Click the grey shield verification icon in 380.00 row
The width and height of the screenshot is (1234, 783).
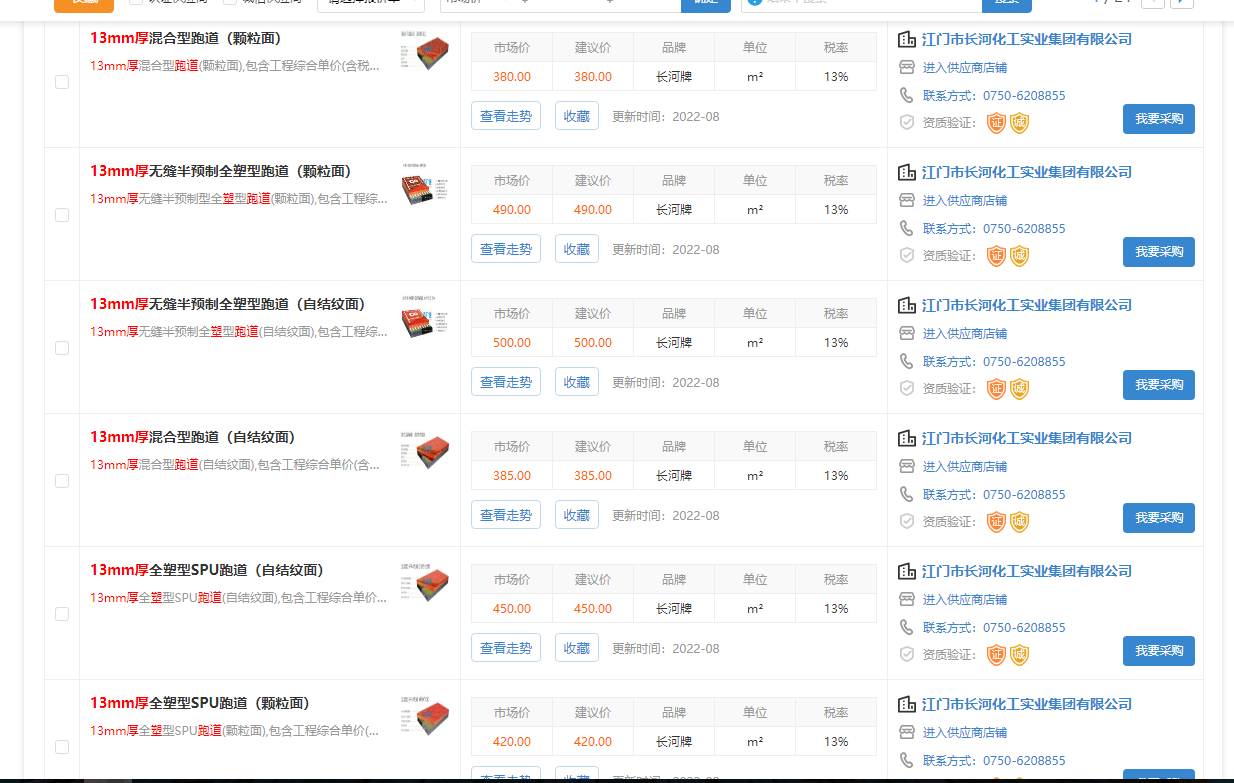coord(907,122)
